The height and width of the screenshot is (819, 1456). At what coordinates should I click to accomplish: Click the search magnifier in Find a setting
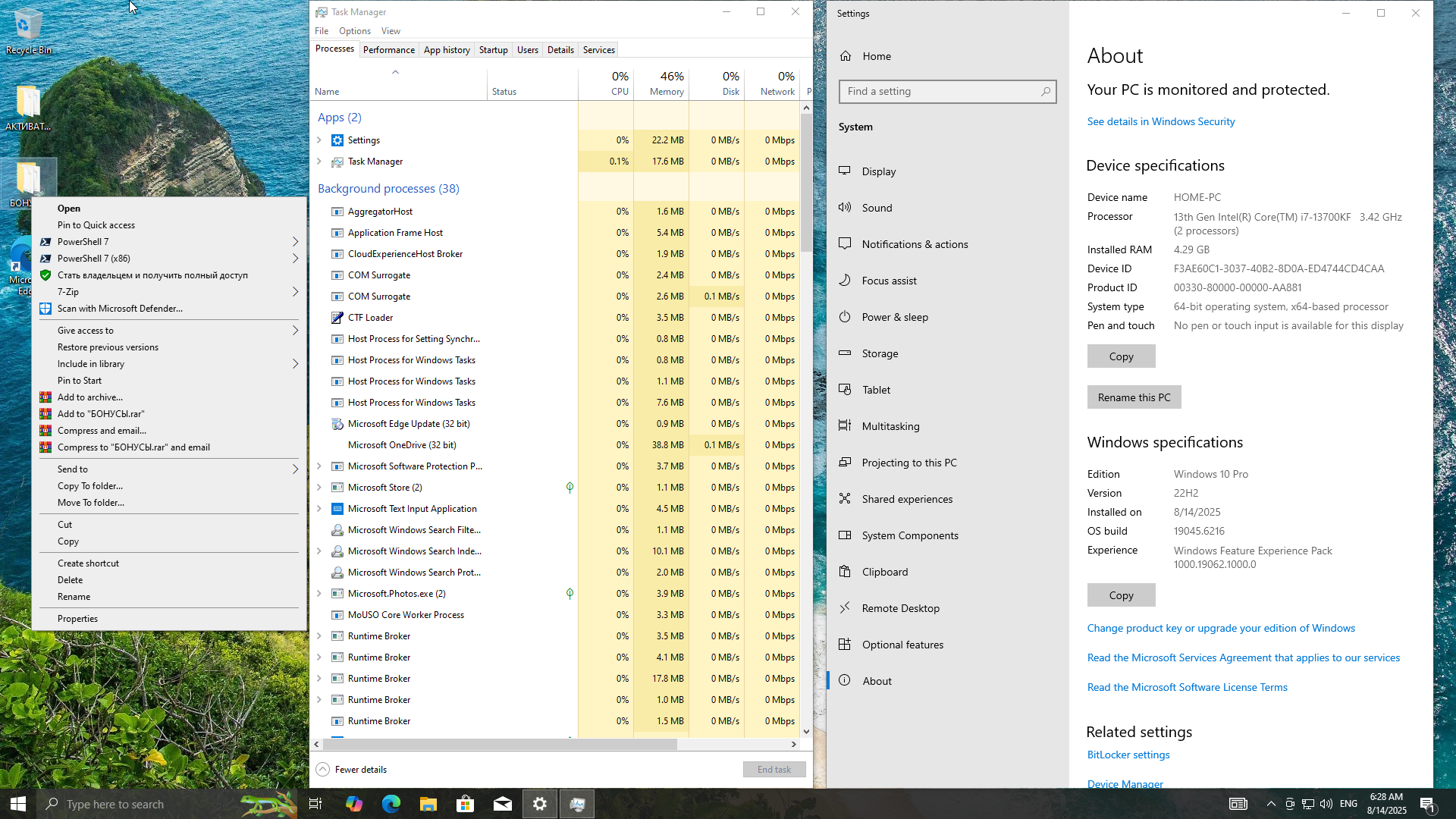(x=1045, y=92)
